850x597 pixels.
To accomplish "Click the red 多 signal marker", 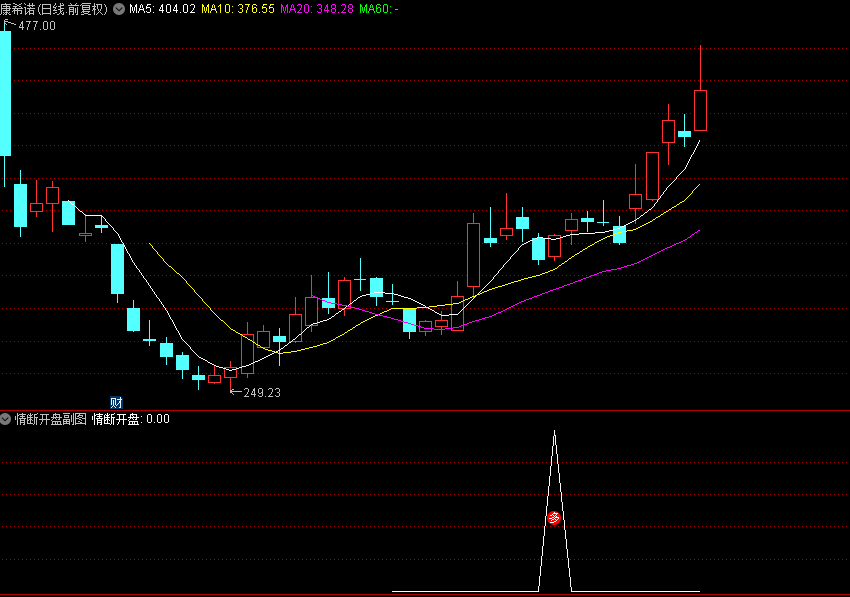I will coord(553,518).
